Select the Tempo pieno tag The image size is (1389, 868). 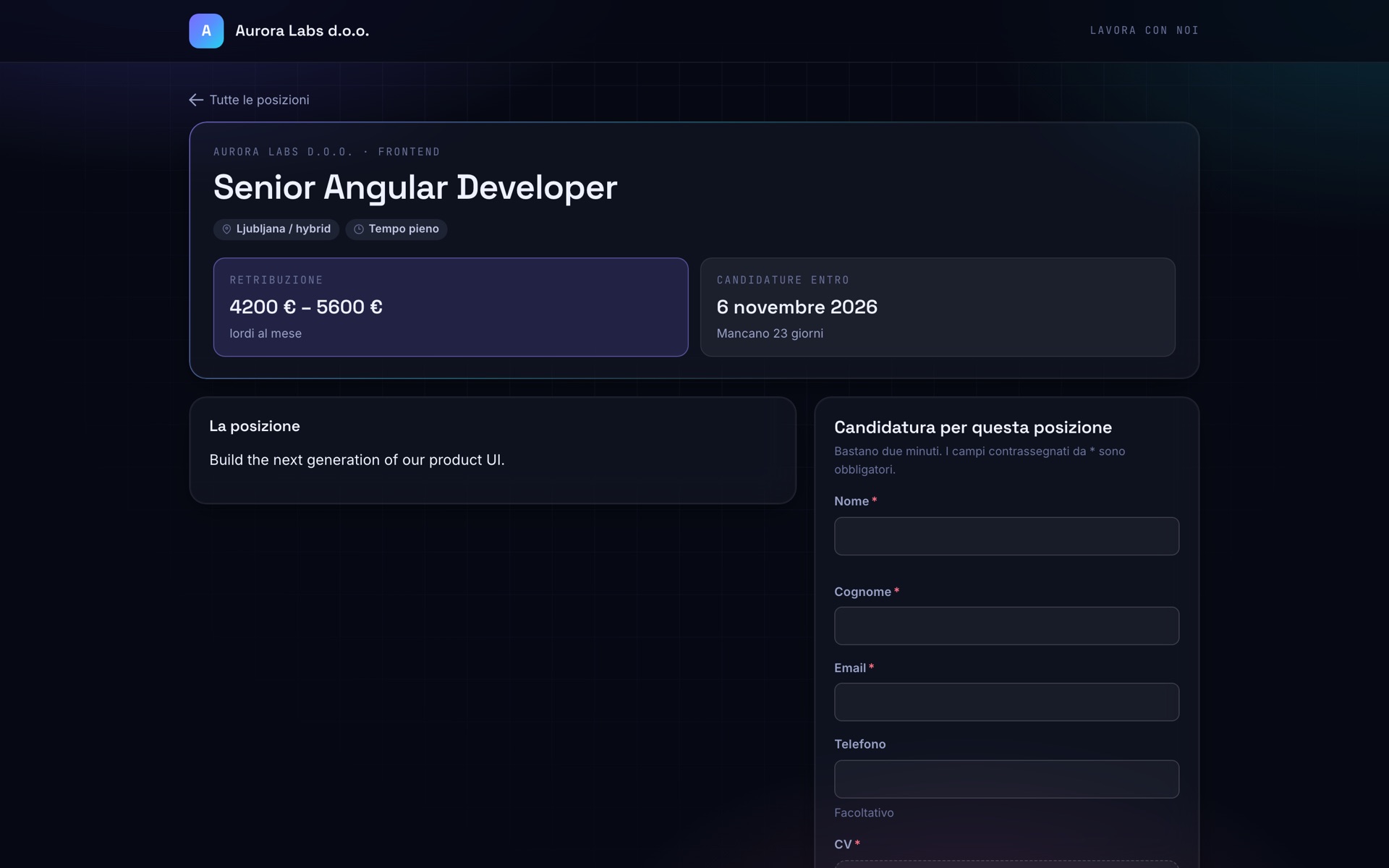pyautogui.click(x=396, y=229)
